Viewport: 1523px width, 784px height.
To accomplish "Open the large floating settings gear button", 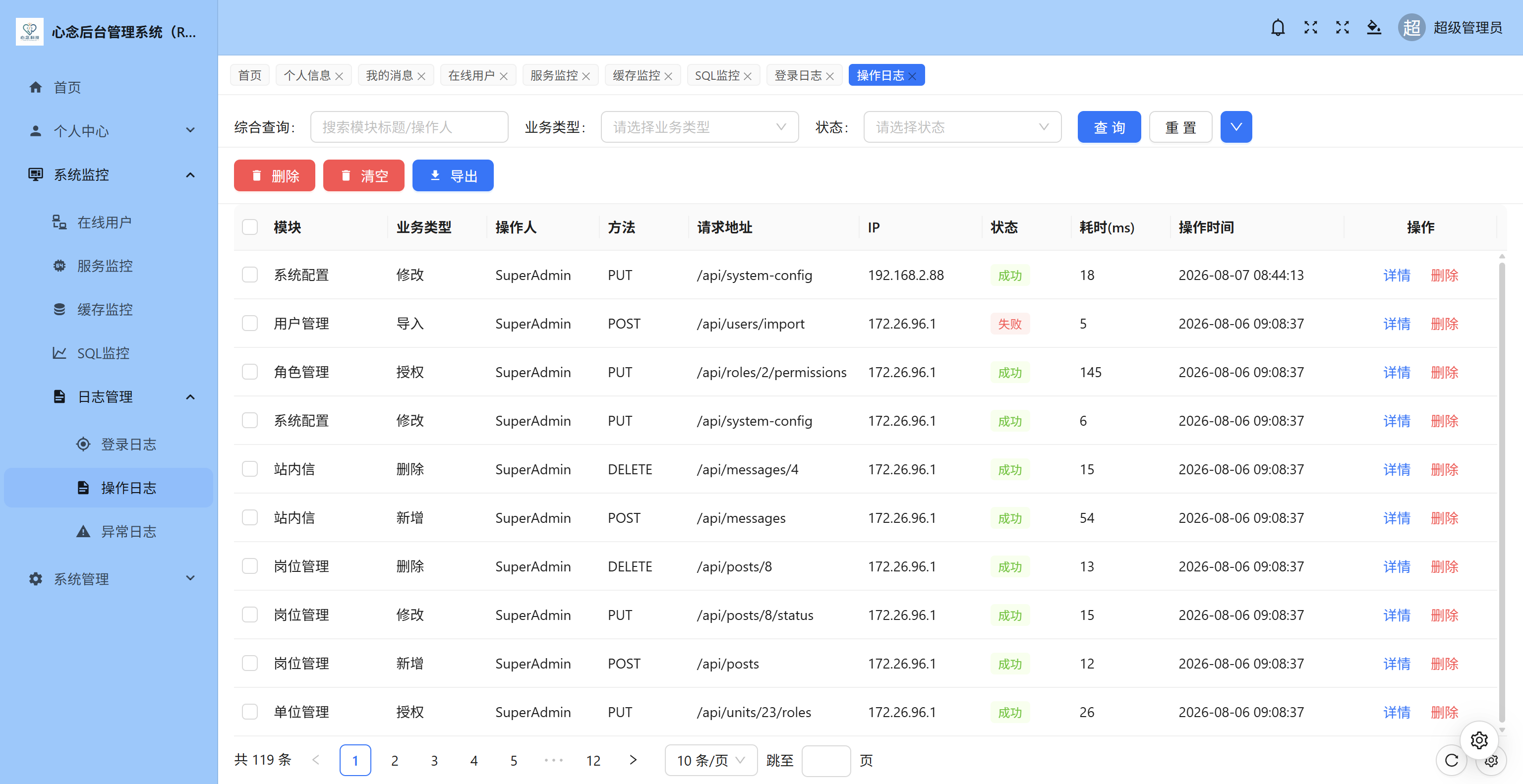I will click(x=1479, y=740).
